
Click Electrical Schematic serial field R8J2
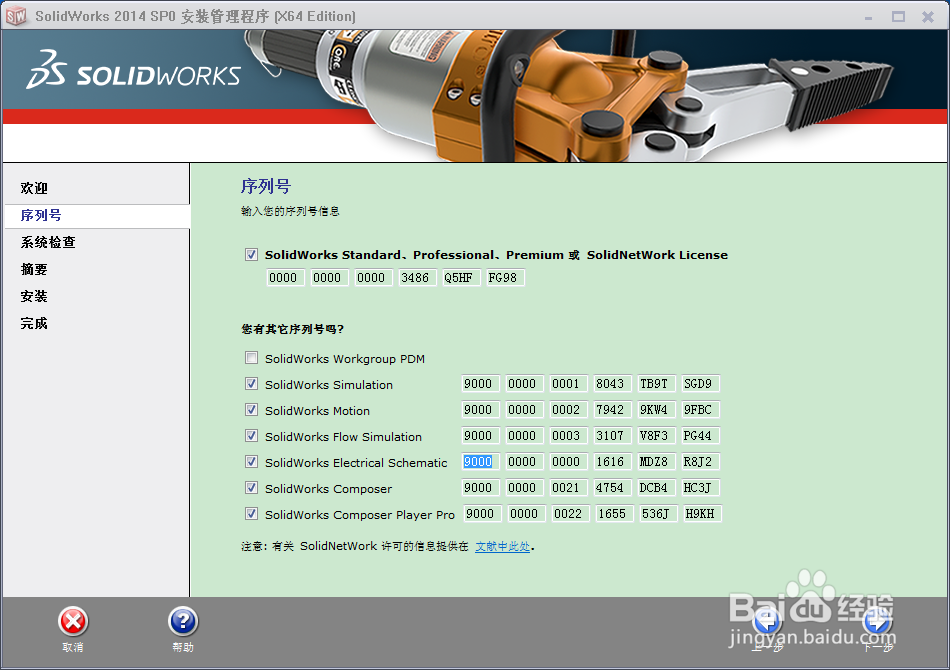(700, 462)
